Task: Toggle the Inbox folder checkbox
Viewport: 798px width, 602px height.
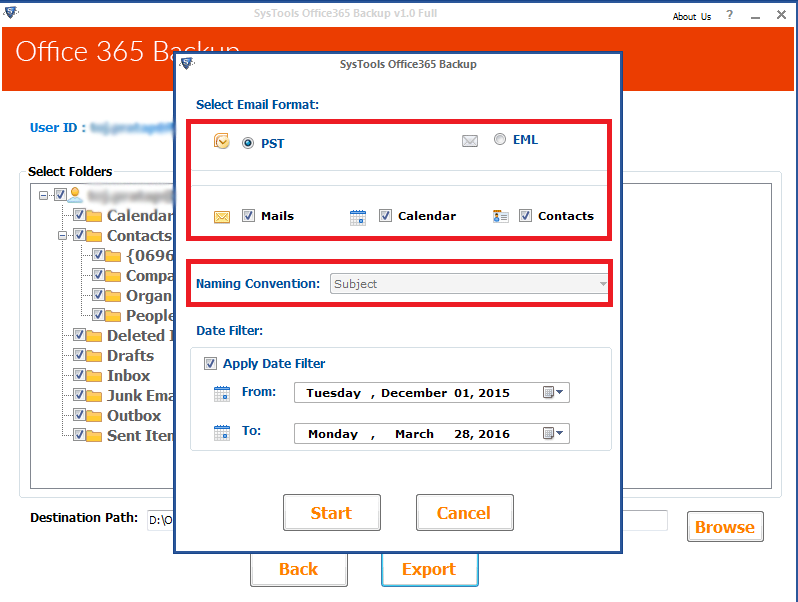Action: tap(79, 375)
